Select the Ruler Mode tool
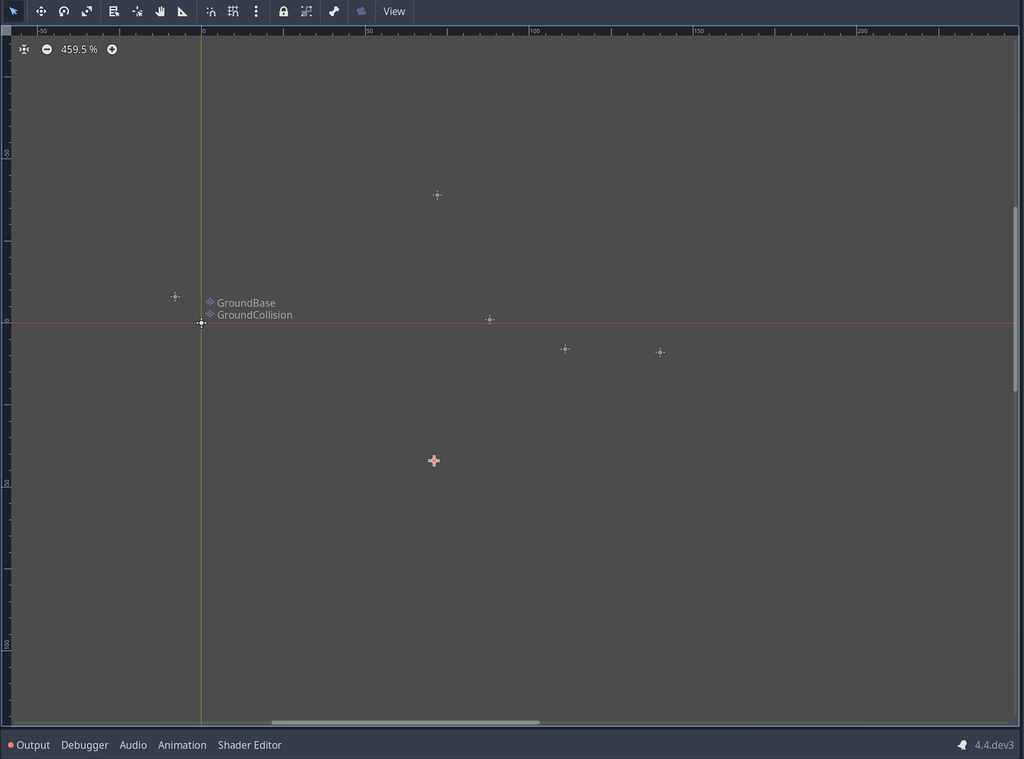This screenshot has width=1024, height=759. click(x=183, y=11)
